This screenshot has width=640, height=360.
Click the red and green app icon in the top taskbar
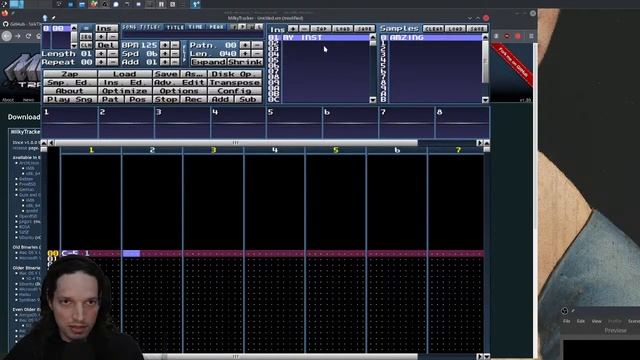(93, 4)
